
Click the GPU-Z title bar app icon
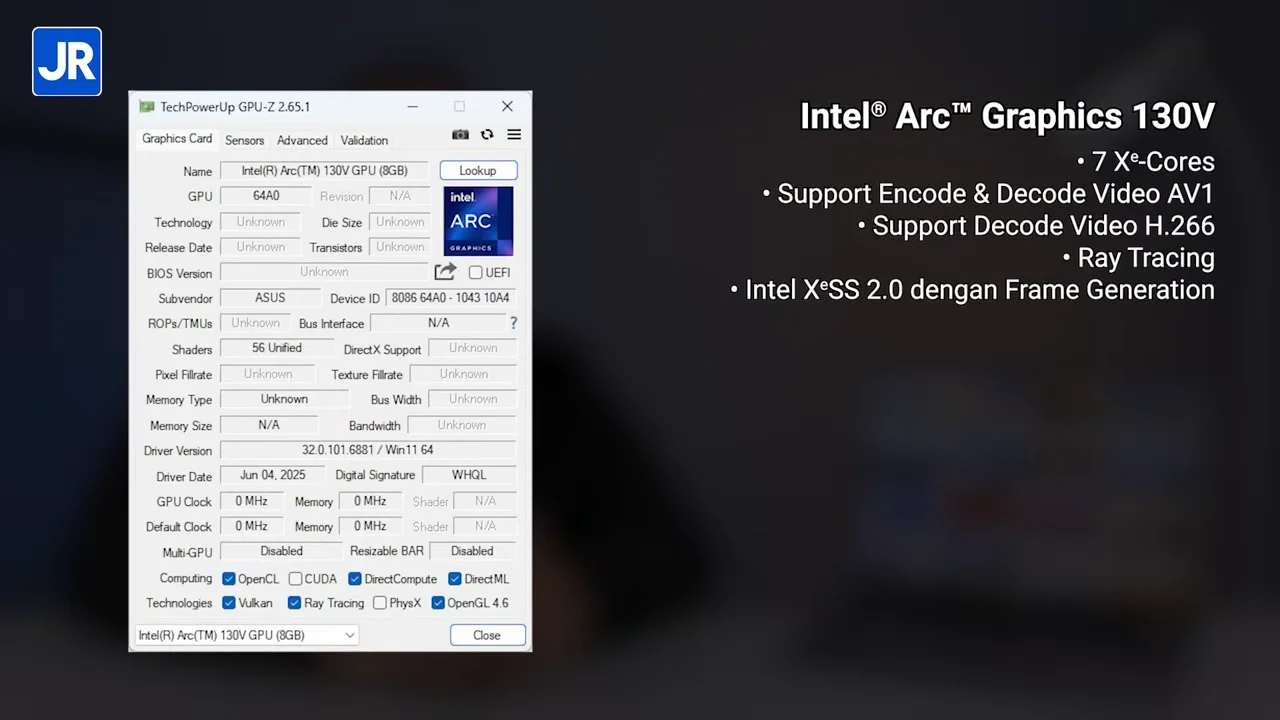[147, 107]
